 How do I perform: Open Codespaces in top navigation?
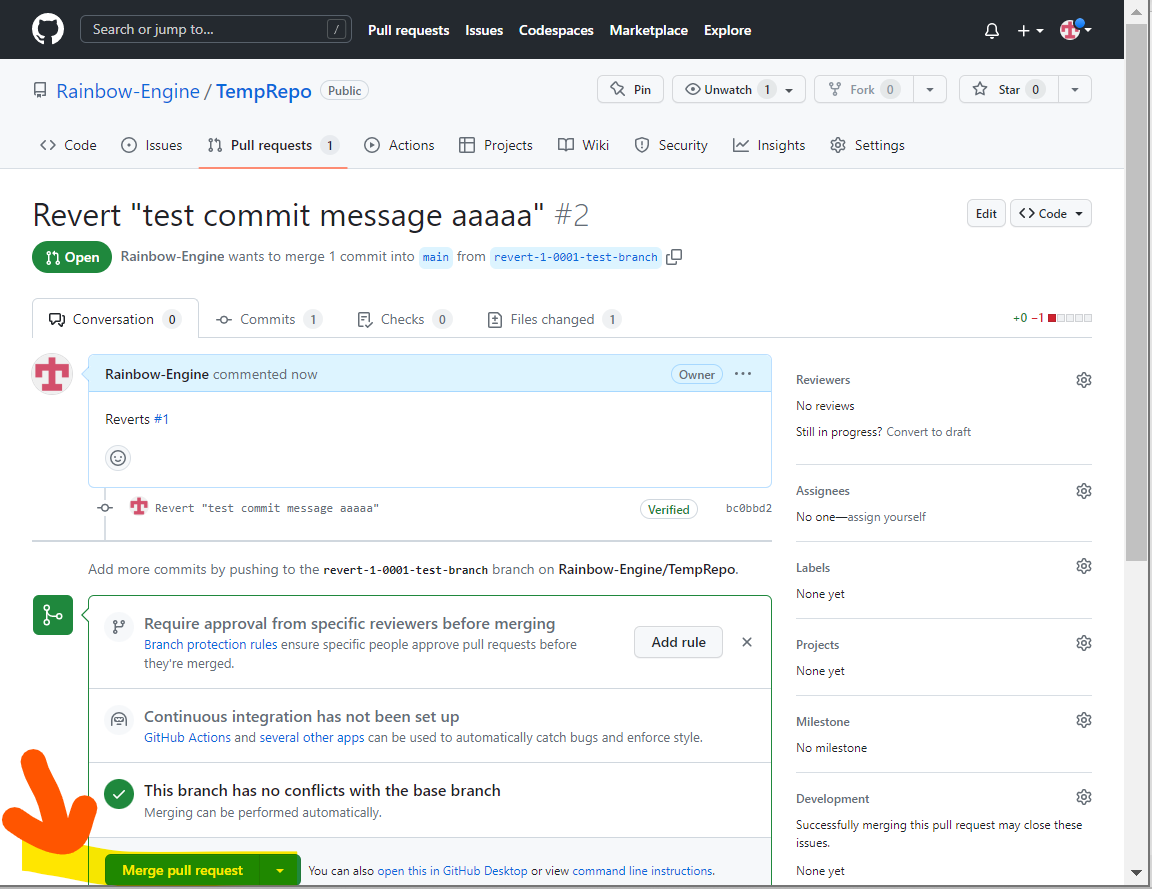click(x=556, y=30)
